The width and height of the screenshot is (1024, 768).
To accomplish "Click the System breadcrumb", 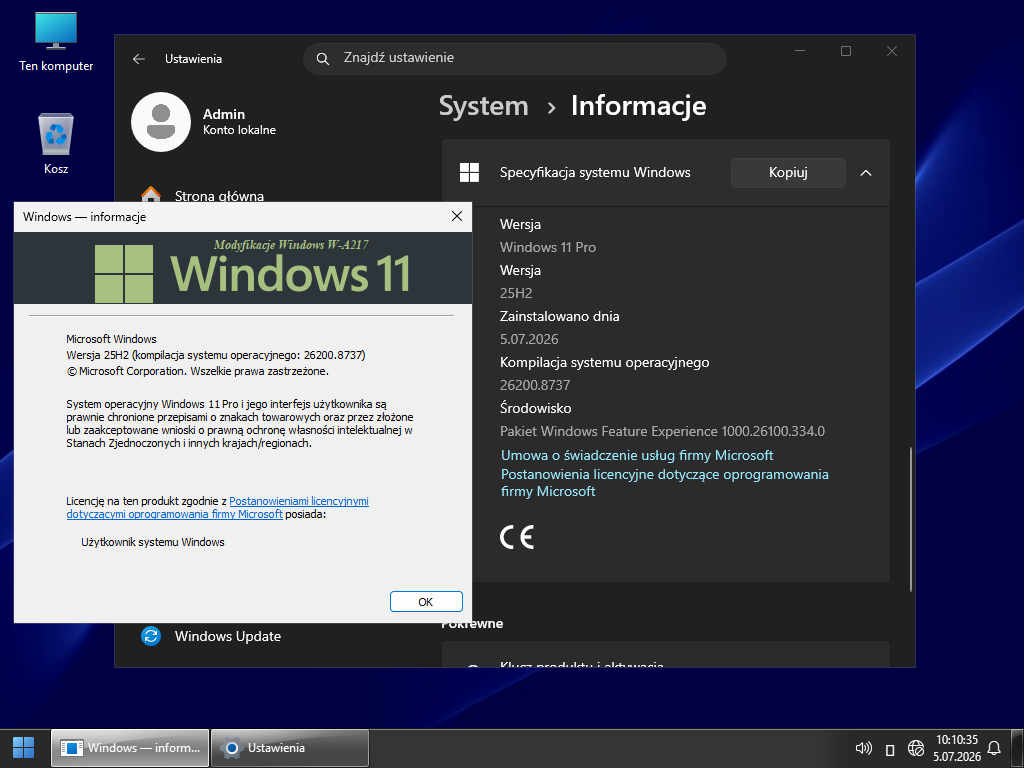I will pyautogui.click(x=483, y=106).
